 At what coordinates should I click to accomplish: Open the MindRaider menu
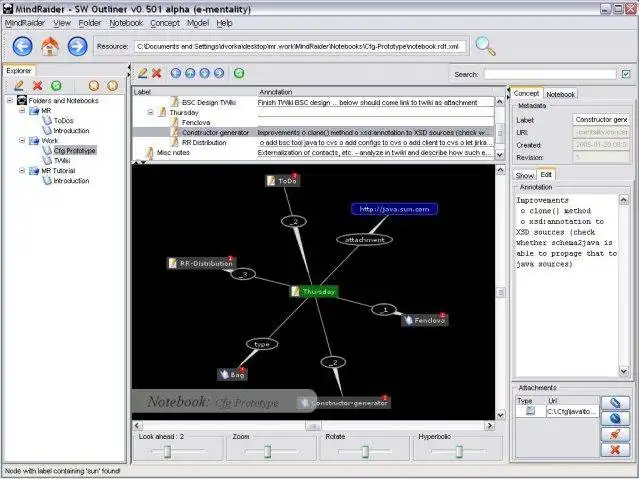pyautogui.click(x=25, y=23)
